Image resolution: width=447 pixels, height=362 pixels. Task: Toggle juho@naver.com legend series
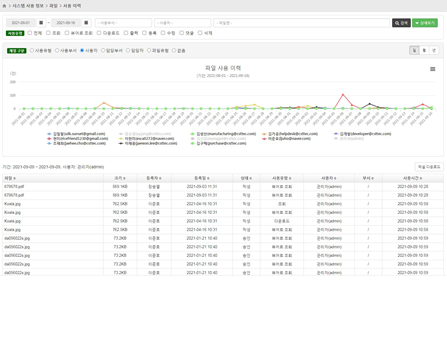click(286, 138)
